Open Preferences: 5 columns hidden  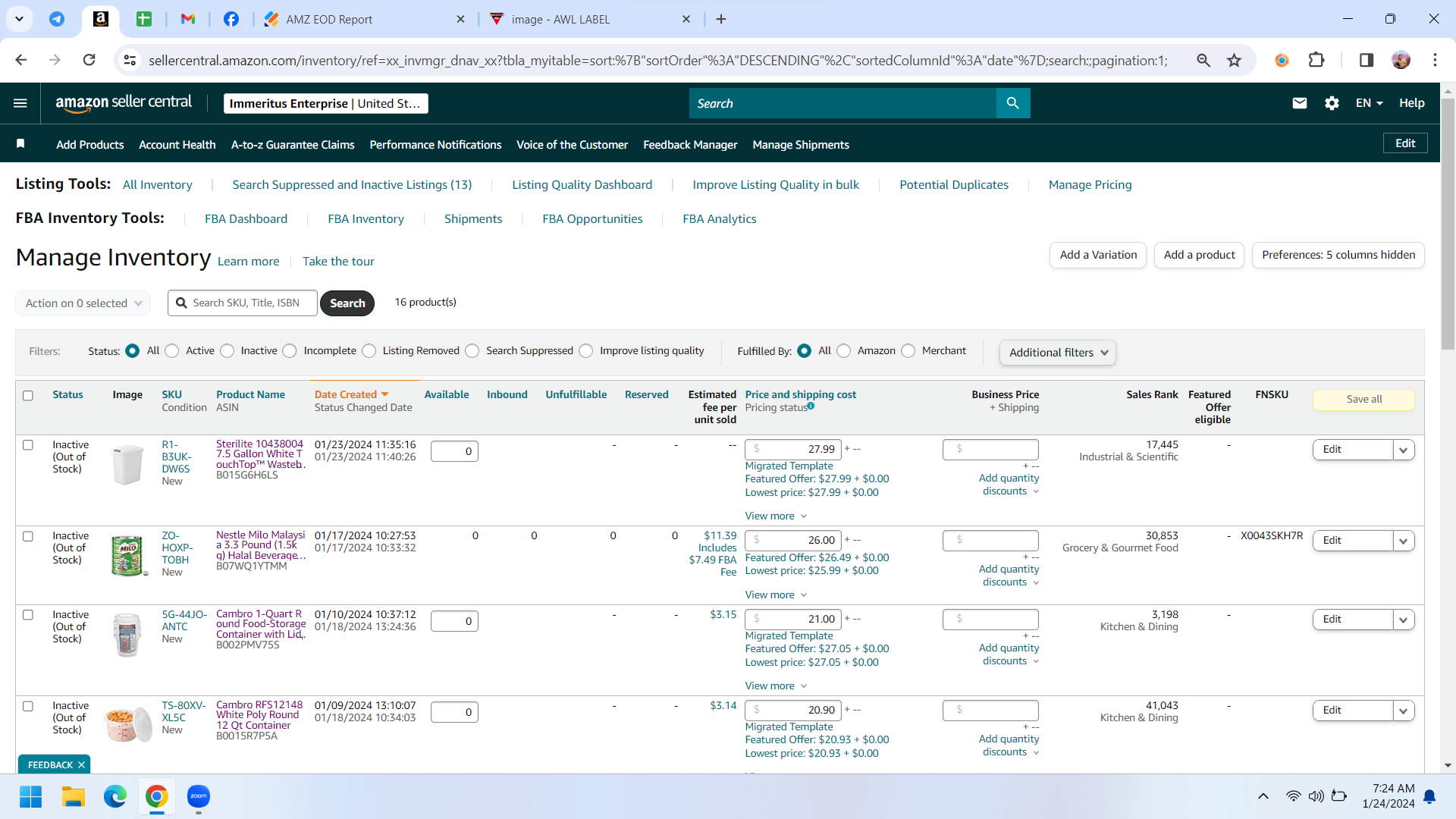[1338, 255]
